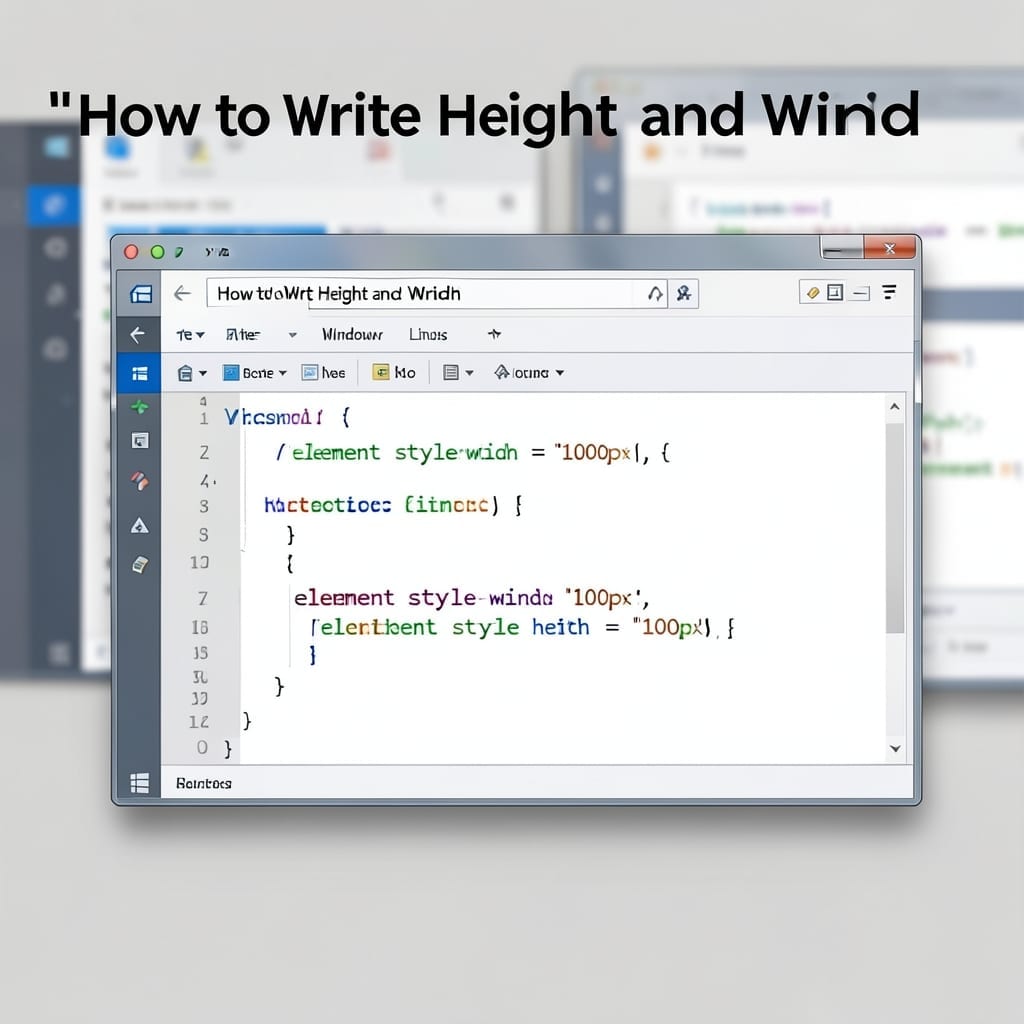Click the clipboard printer toolbar icon
This screenshot has width=1024, height=1024.
(x=185, y=373)
